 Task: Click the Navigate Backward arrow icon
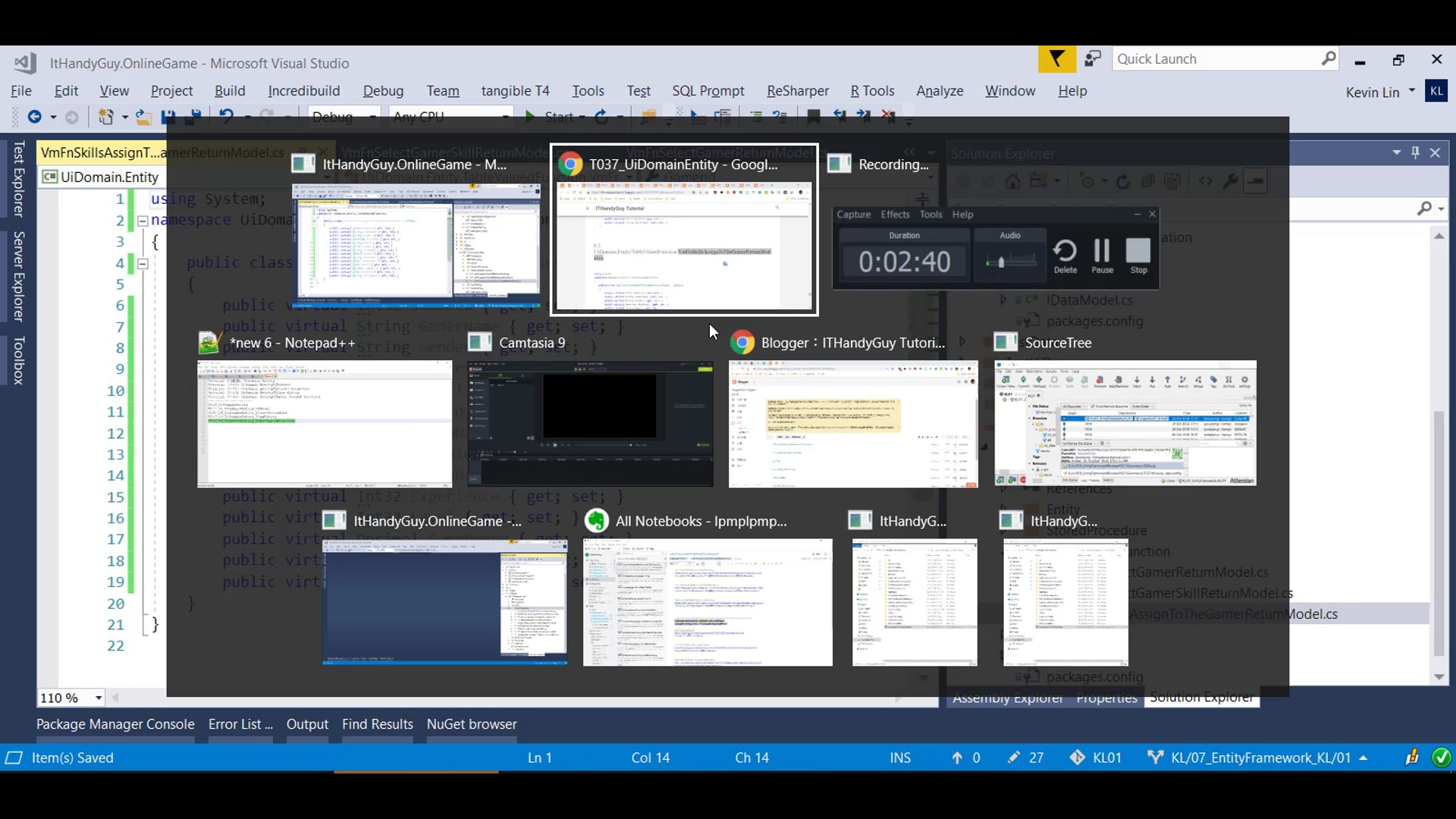coord(34,117)
